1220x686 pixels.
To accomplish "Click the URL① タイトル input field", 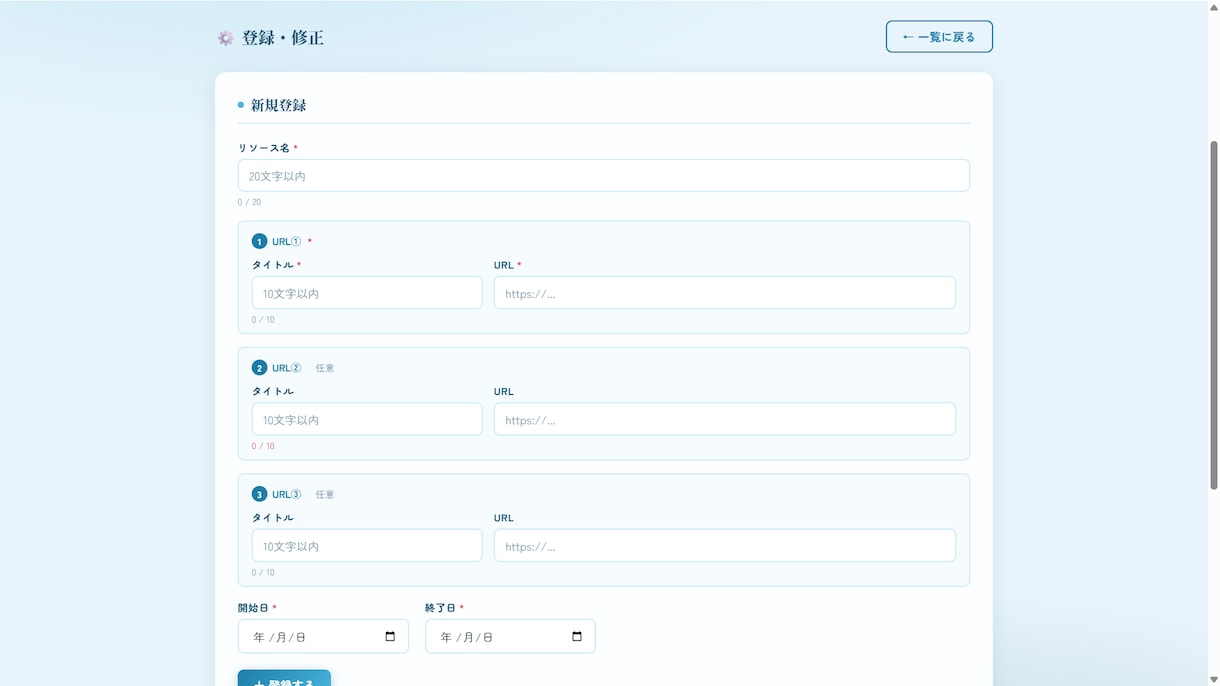I will click(x=367, y=293).
